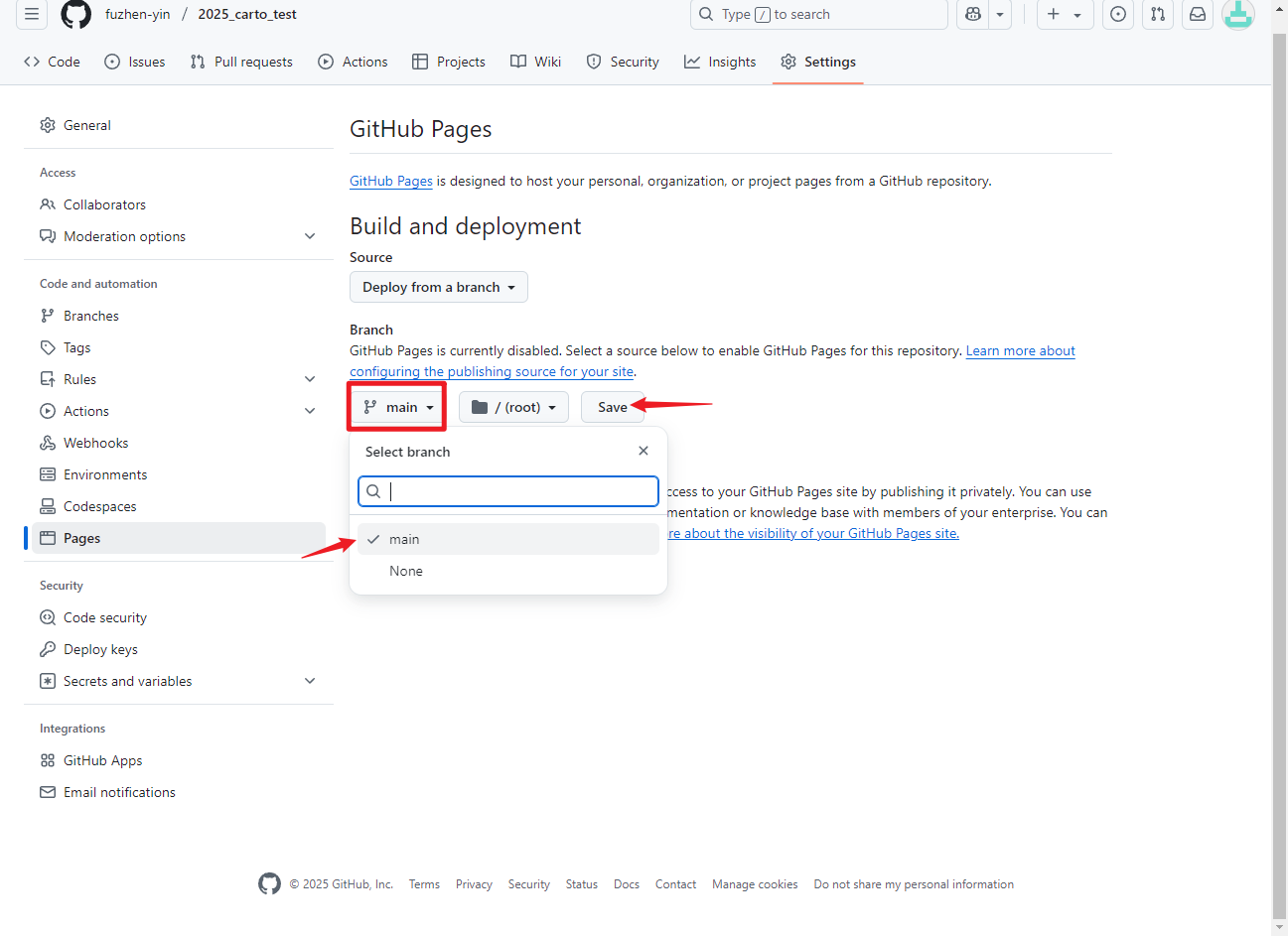
Task: Open the Terms footer link
Action: click(x=424, y=884)
